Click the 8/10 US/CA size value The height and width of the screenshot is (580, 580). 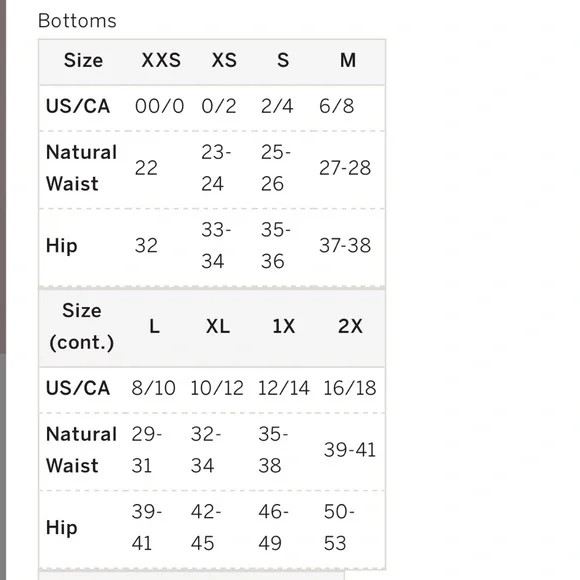pyautogui.click(x=154, y=388)
